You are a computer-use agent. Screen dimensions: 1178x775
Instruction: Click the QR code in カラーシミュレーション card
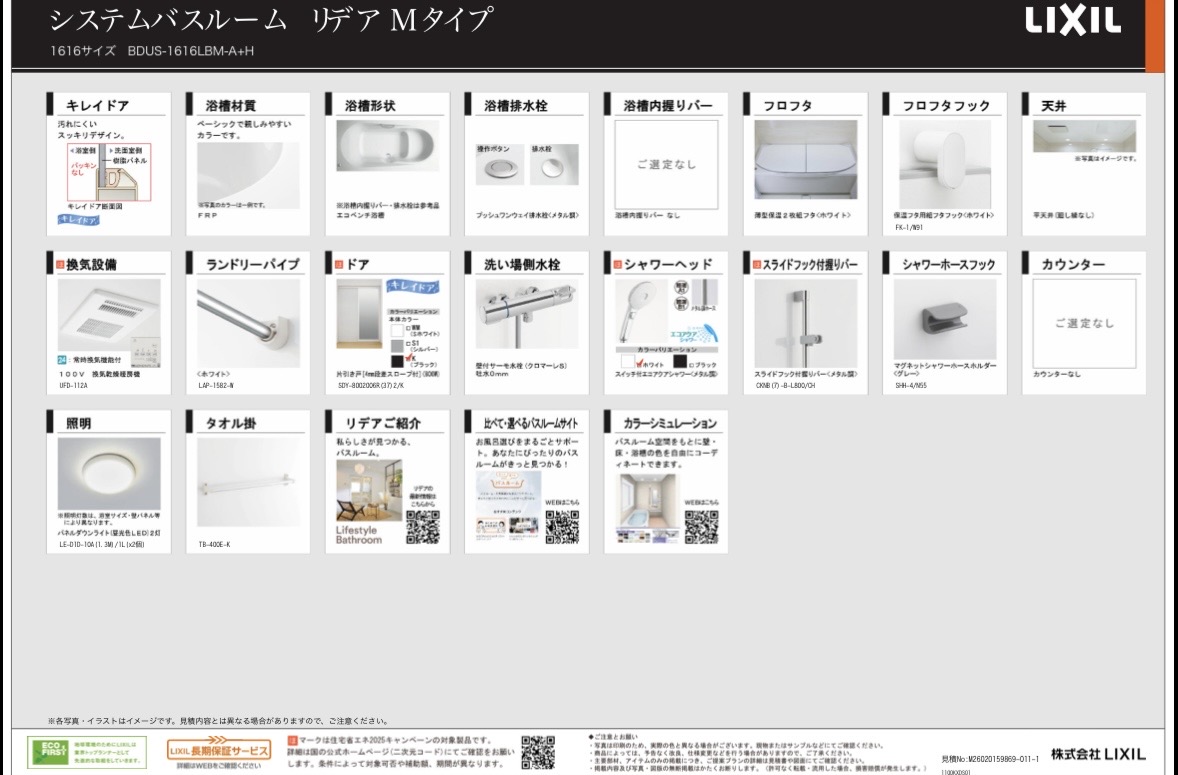(700, 525)
